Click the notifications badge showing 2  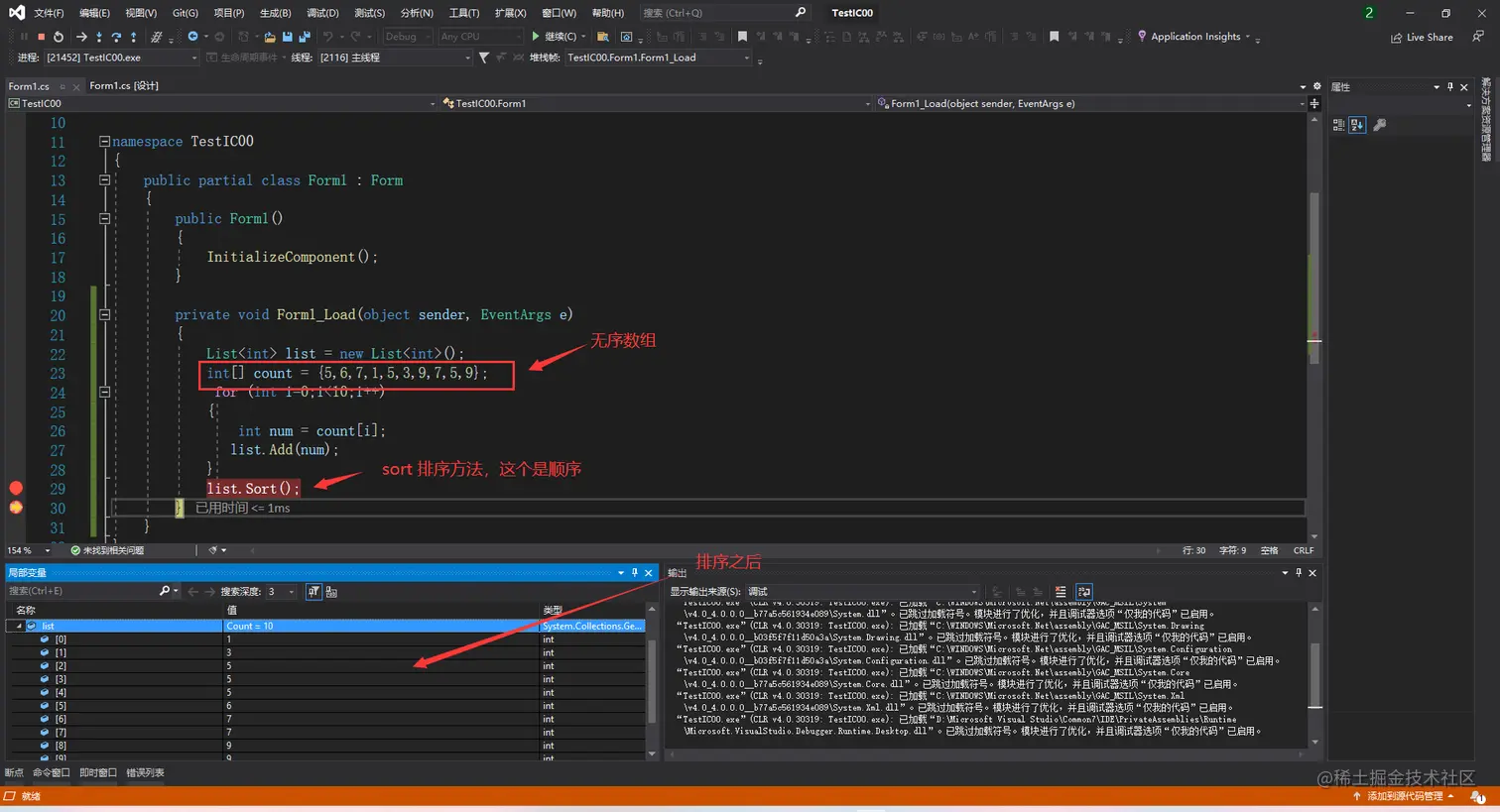click(1369, 12)
